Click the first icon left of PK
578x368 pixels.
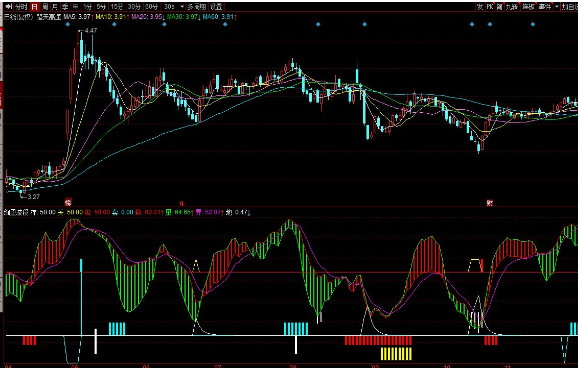(x=480, y=7)
